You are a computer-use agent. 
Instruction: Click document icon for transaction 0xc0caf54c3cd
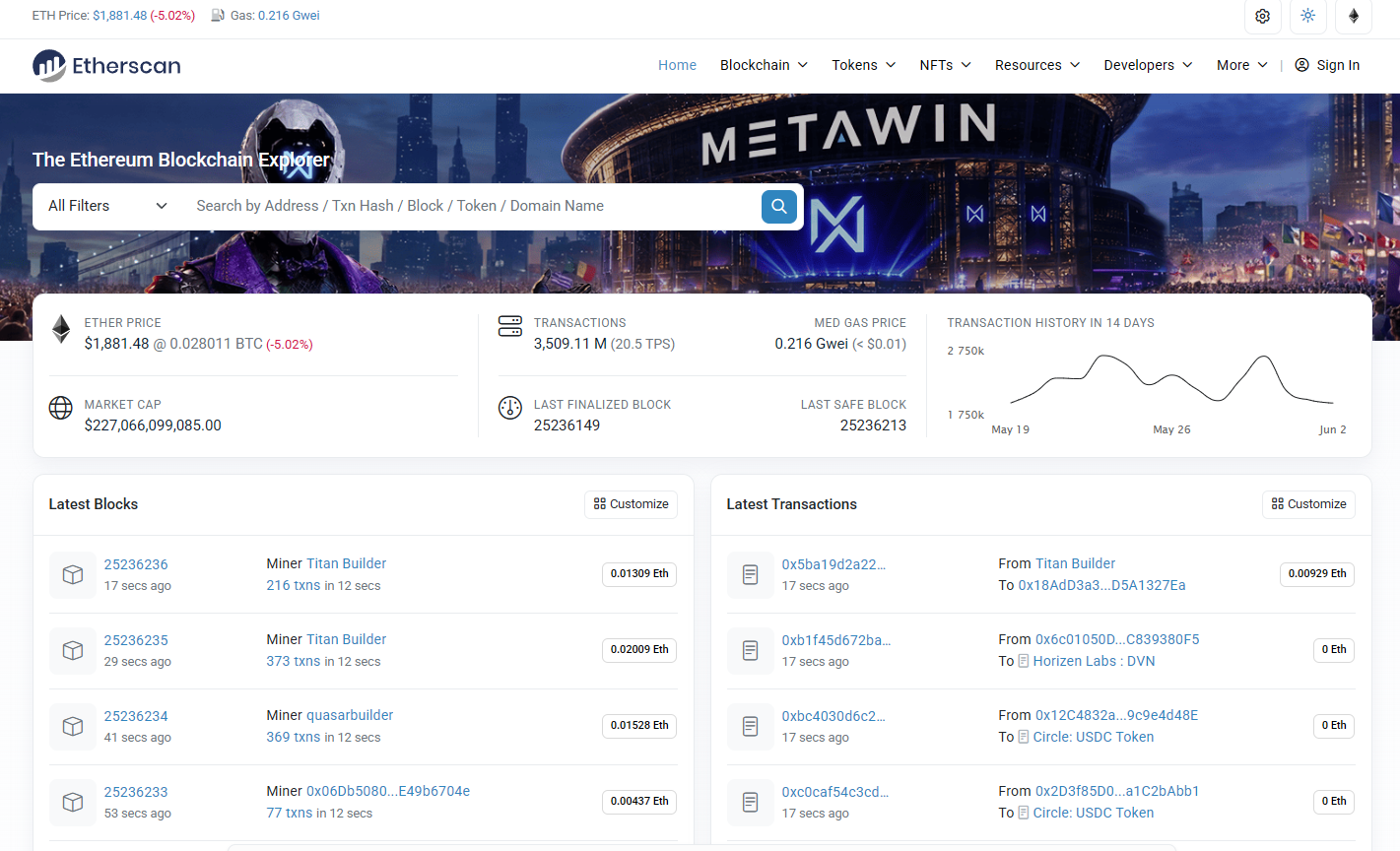[x=751, y=802]
